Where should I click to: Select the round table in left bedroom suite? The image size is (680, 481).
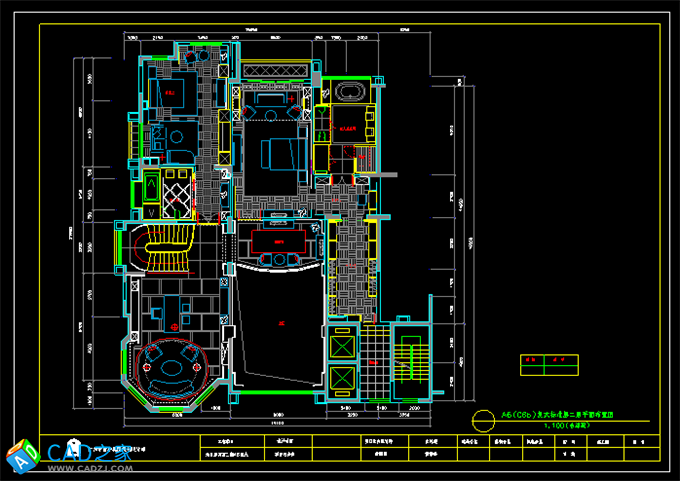click(179, 135)
